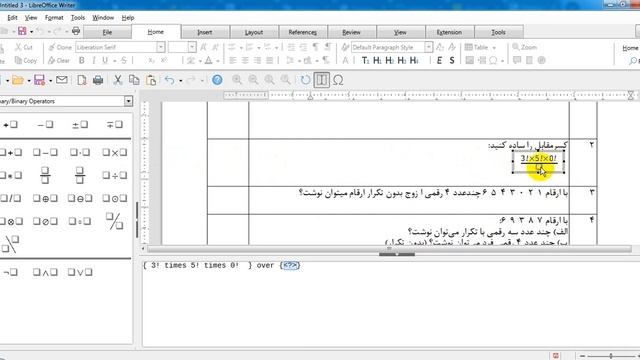This screenshot has height=360, width=640.
Task: Toggle Strikethrough in the ribbon
Action: [124, 60]
